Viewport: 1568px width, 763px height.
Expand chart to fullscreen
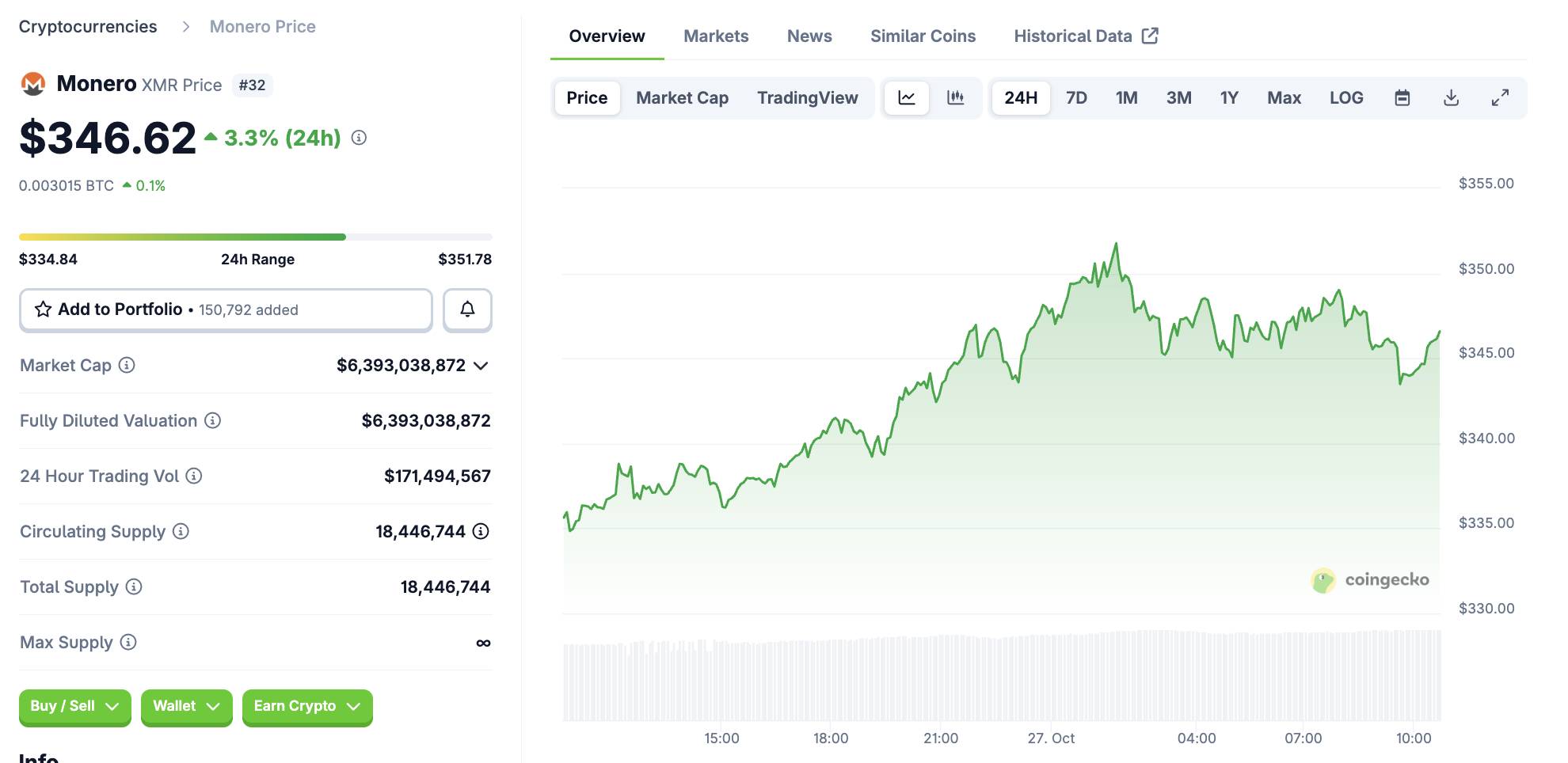[1500, 98]
